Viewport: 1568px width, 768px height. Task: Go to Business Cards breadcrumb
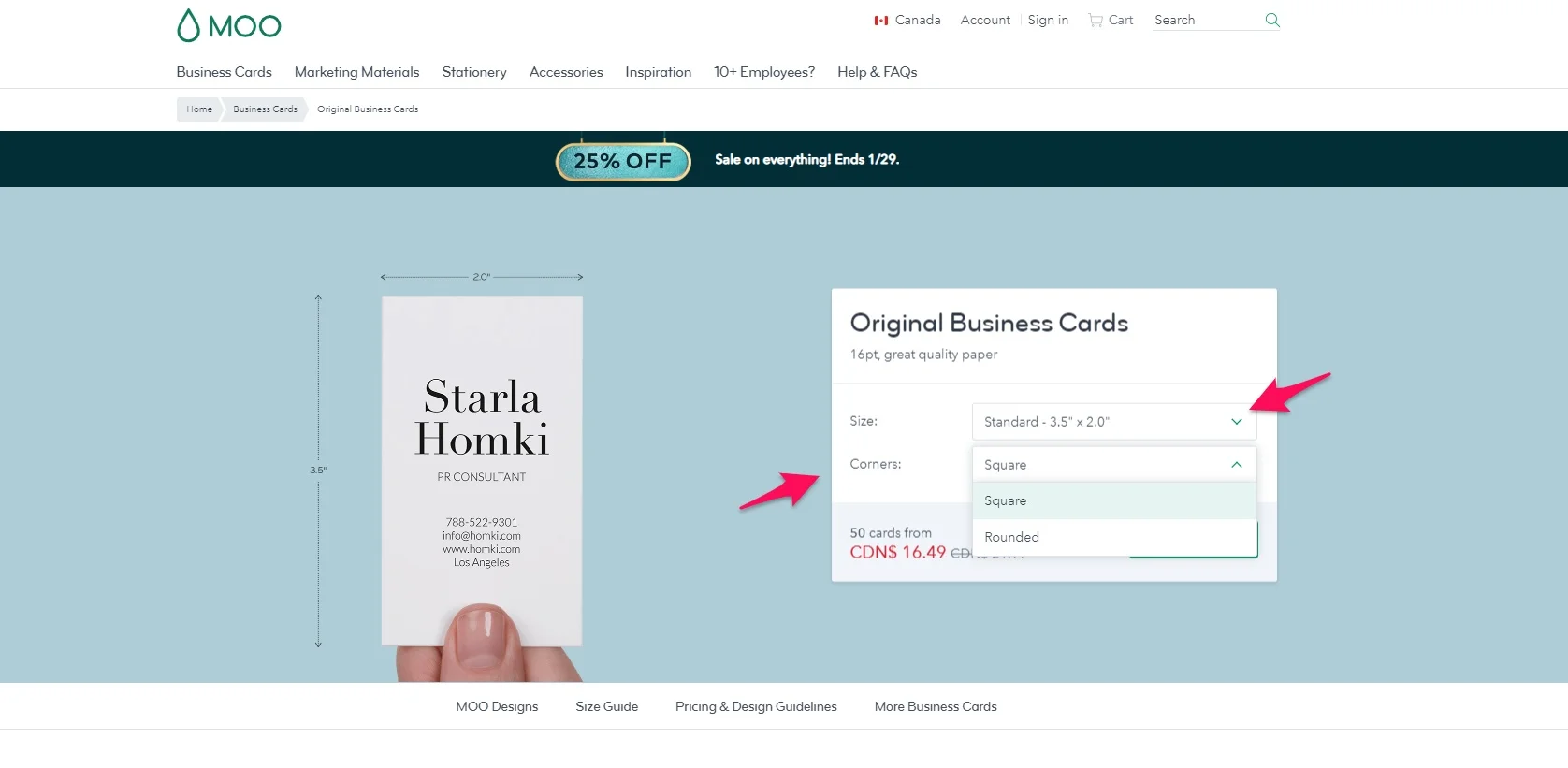(x=265, y=109)
